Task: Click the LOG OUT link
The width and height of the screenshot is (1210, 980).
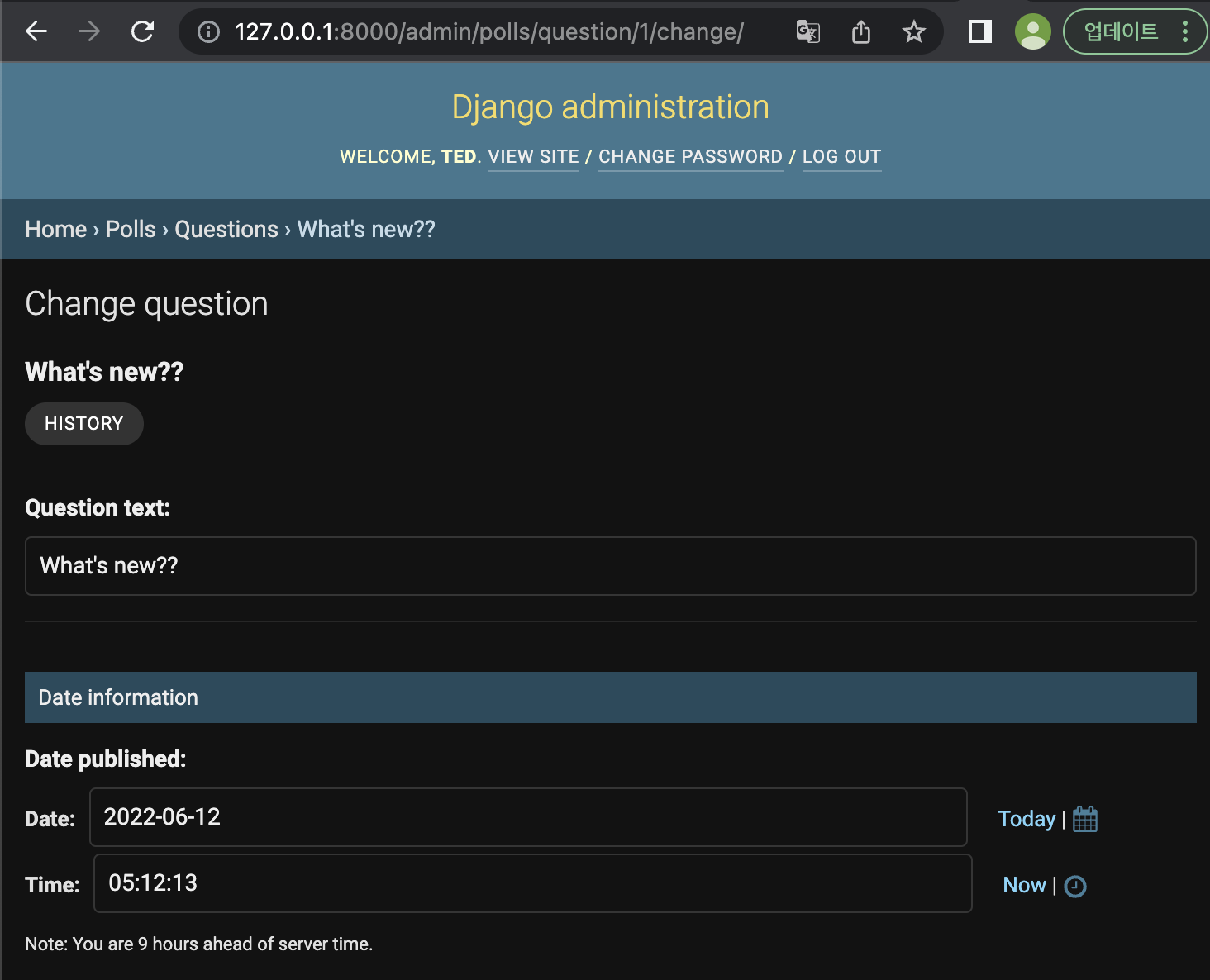Action: (841, 157)
